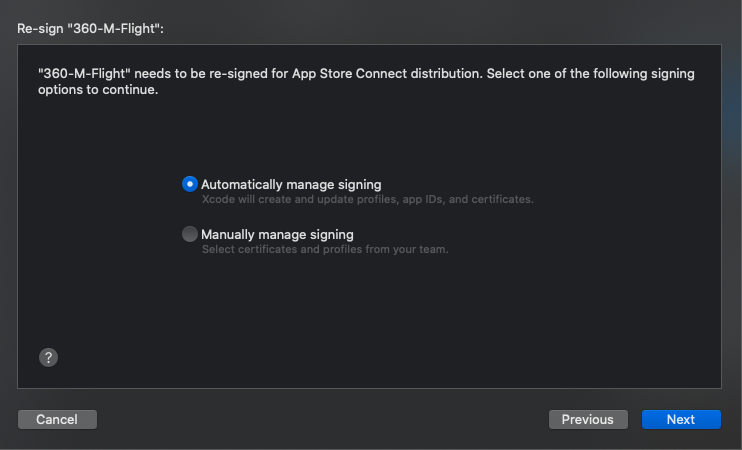Click "Select certificates and profiles from your team" text
742x450 pixels.
(325, 249)
